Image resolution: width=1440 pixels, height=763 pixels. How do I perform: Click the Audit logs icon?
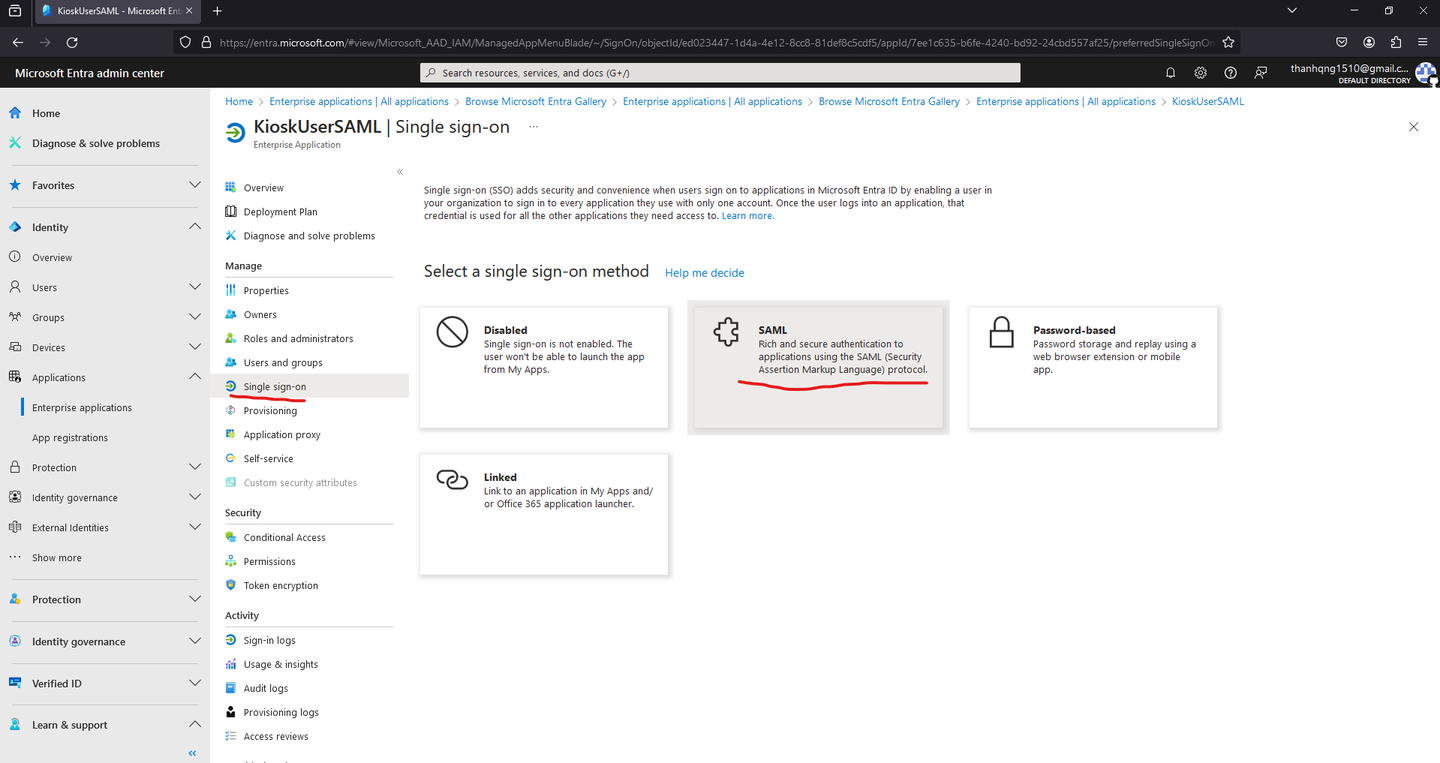[231, 688]
